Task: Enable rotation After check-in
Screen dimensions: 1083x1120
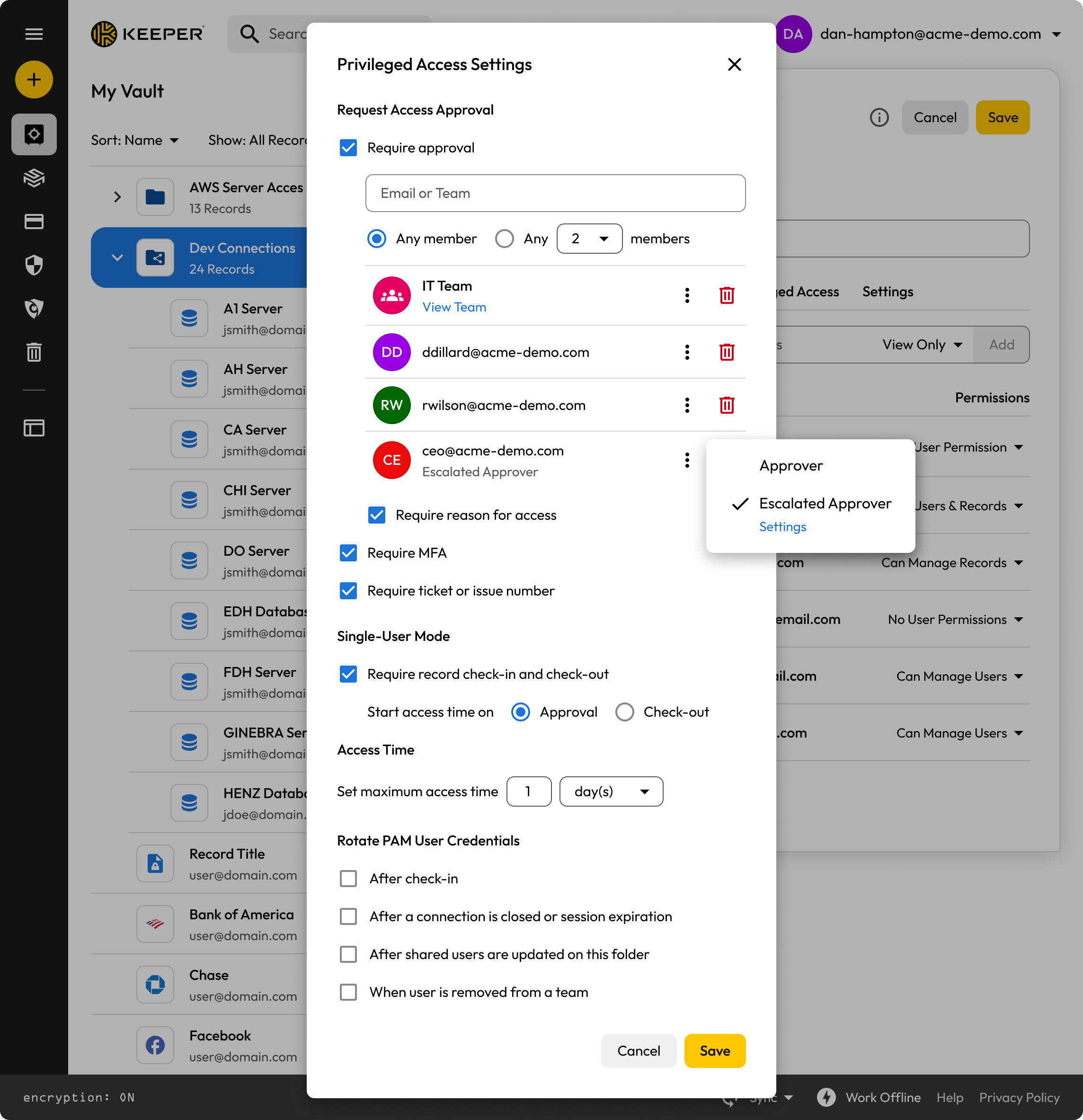Action: 348,878
